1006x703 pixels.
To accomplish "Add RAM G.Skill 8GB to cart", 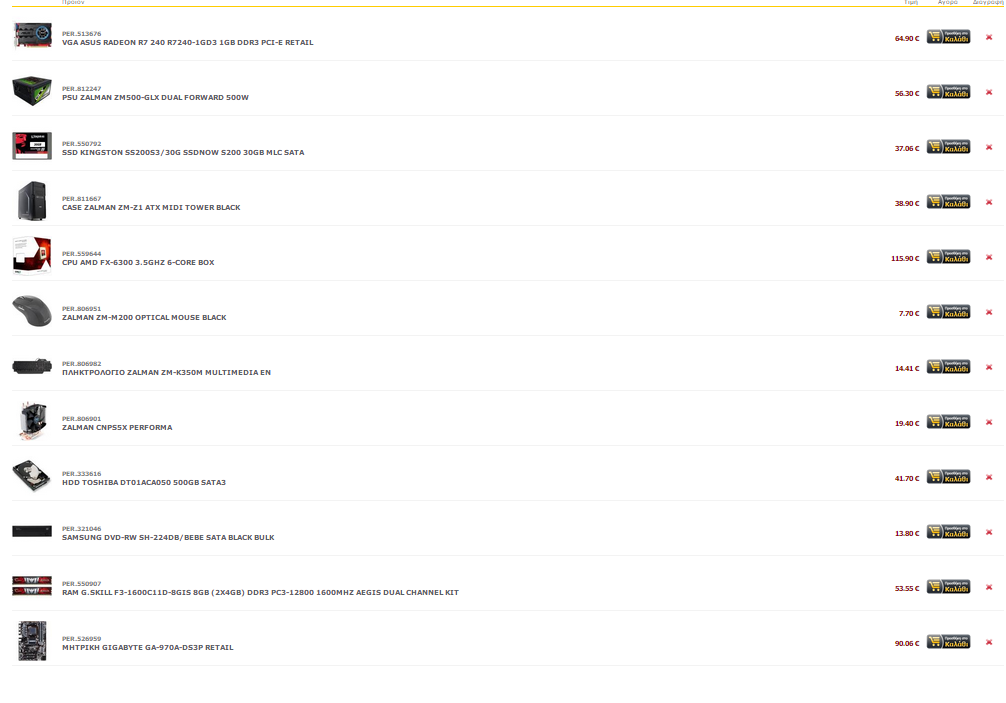I will click(948, 588).
